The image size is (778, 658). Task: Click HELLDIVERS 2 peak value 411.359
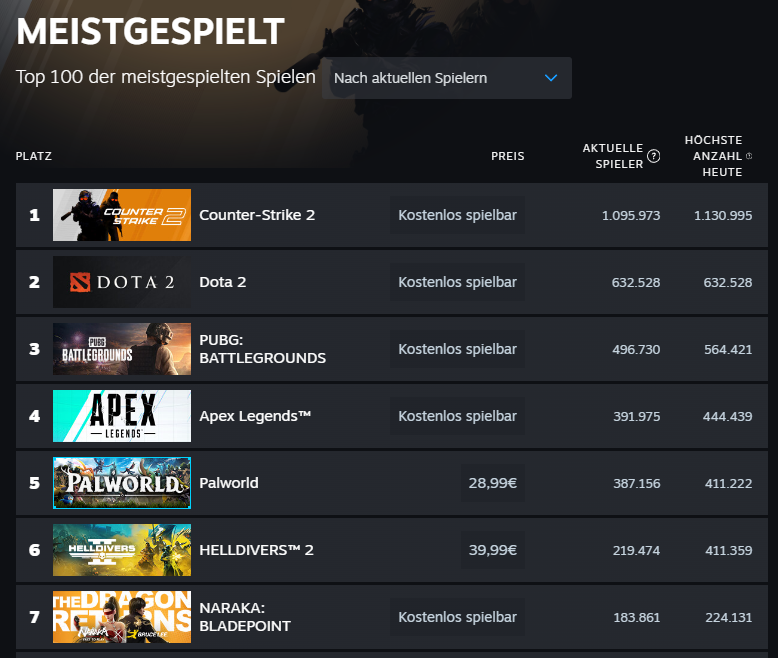pyautogui.click(x=728, y=550)
